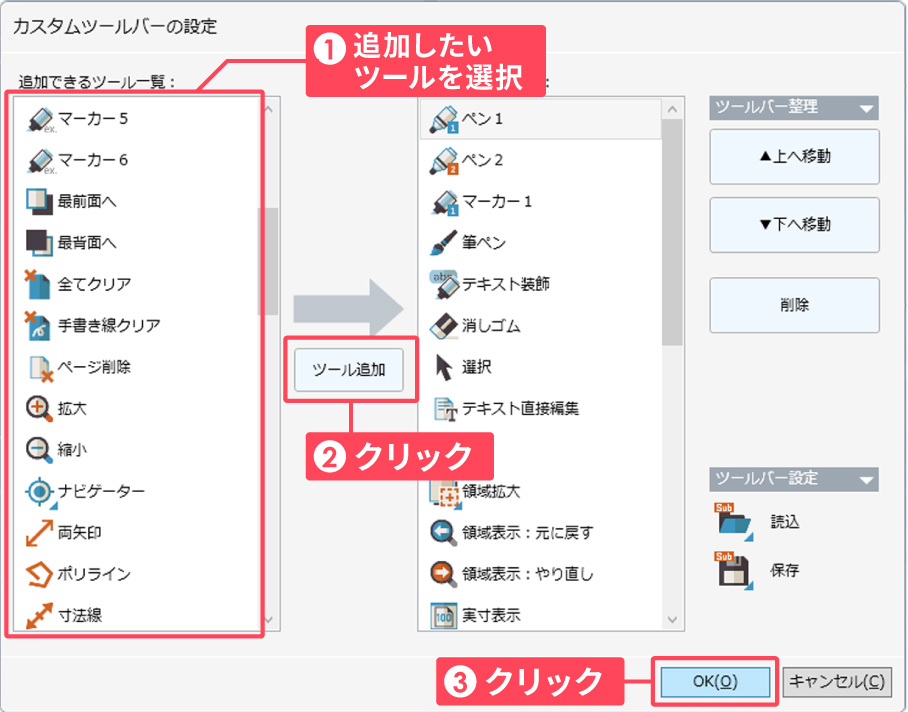Select the 寸法線 dimension line icon
This screenshot has width=908, height=712.
coord(39,615)
